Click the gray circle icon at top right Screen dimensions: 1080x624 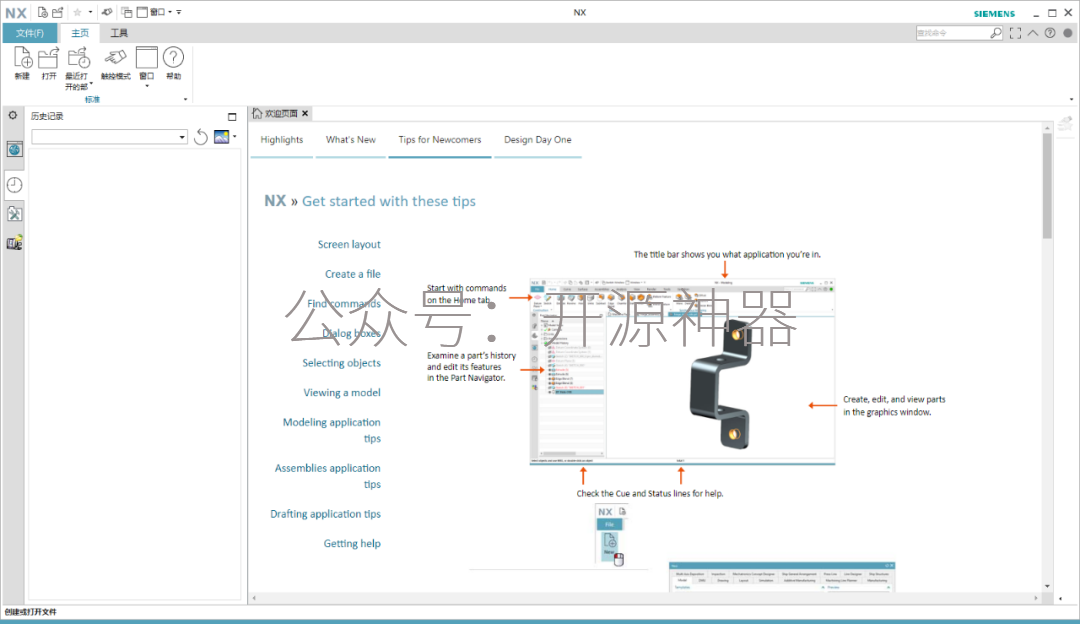click(x=1068, y=33)
